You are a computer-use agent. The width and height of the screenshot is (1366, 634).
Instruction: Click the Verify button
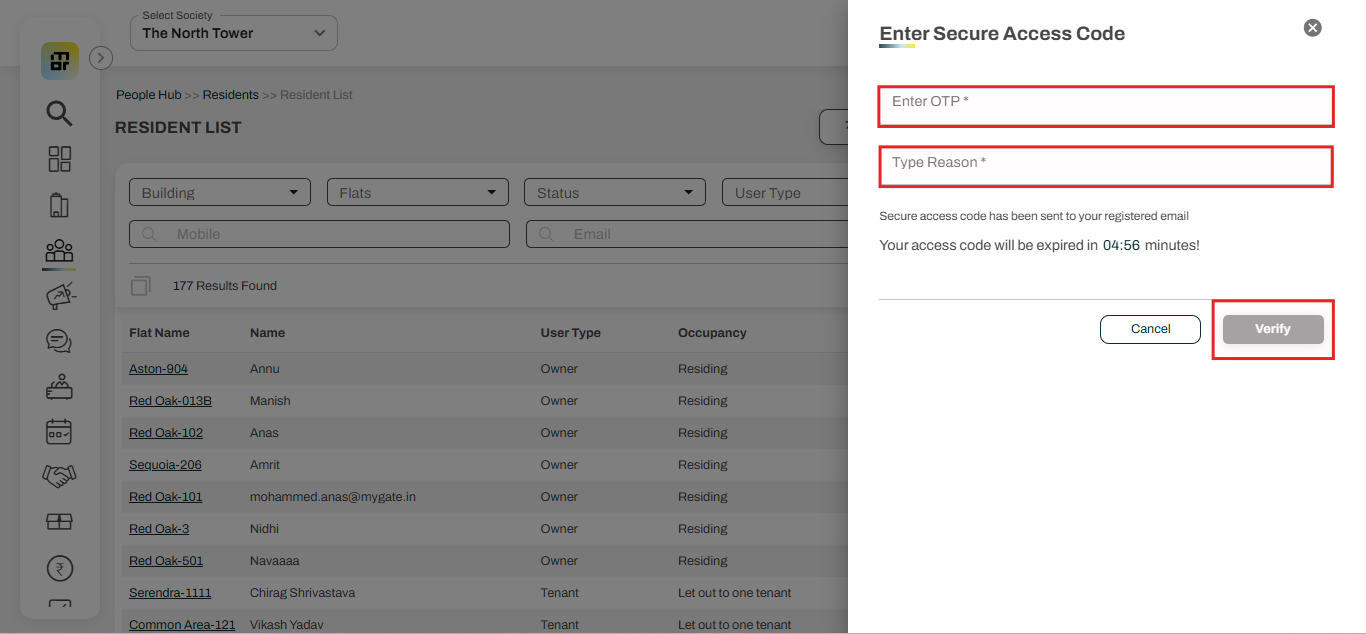(1273, 329)
